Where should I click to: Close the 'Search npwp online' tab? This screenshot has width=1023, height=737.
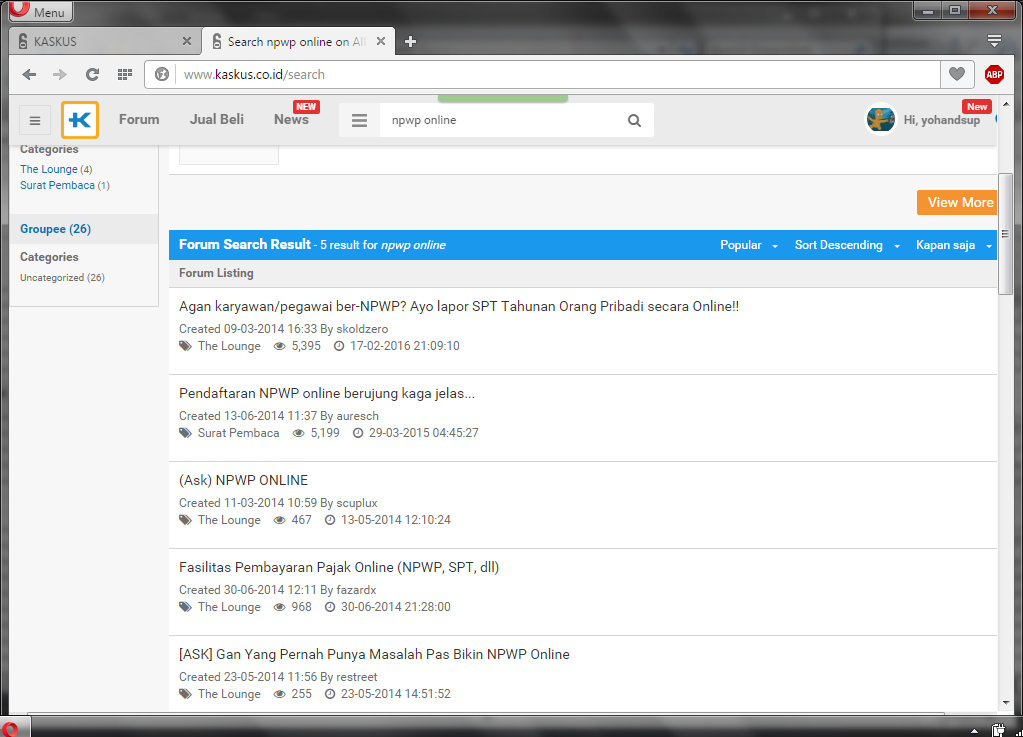pos(381,41)
